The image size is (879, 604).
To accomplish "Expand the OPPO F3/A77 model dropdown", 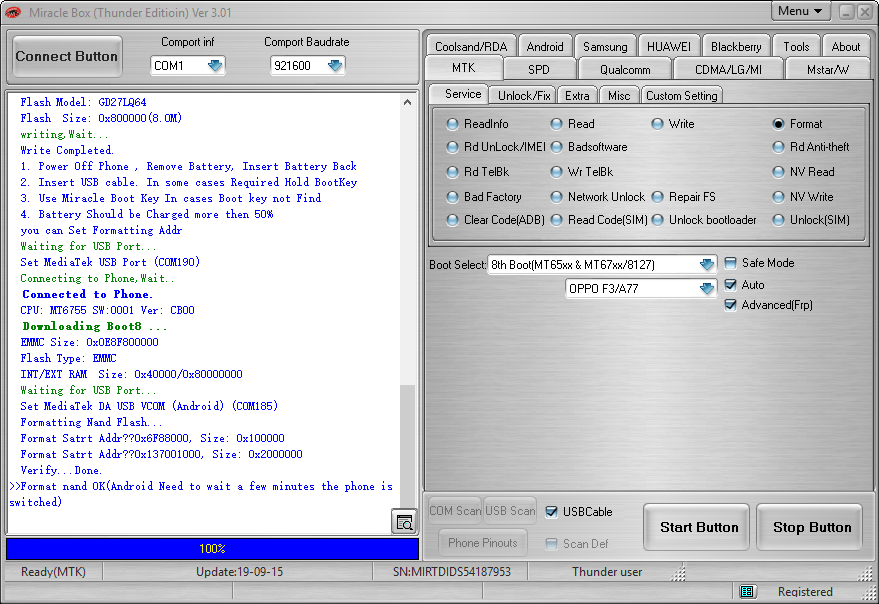I will 707,288.
